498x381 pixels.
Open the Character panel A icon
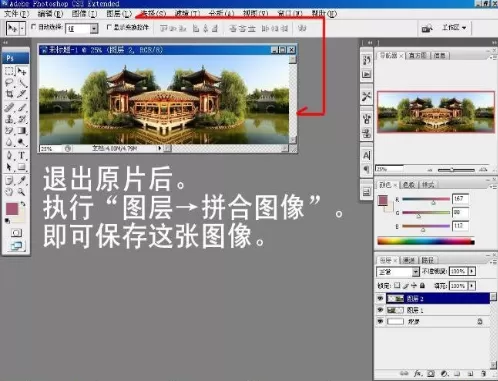(x=366, y=155)
